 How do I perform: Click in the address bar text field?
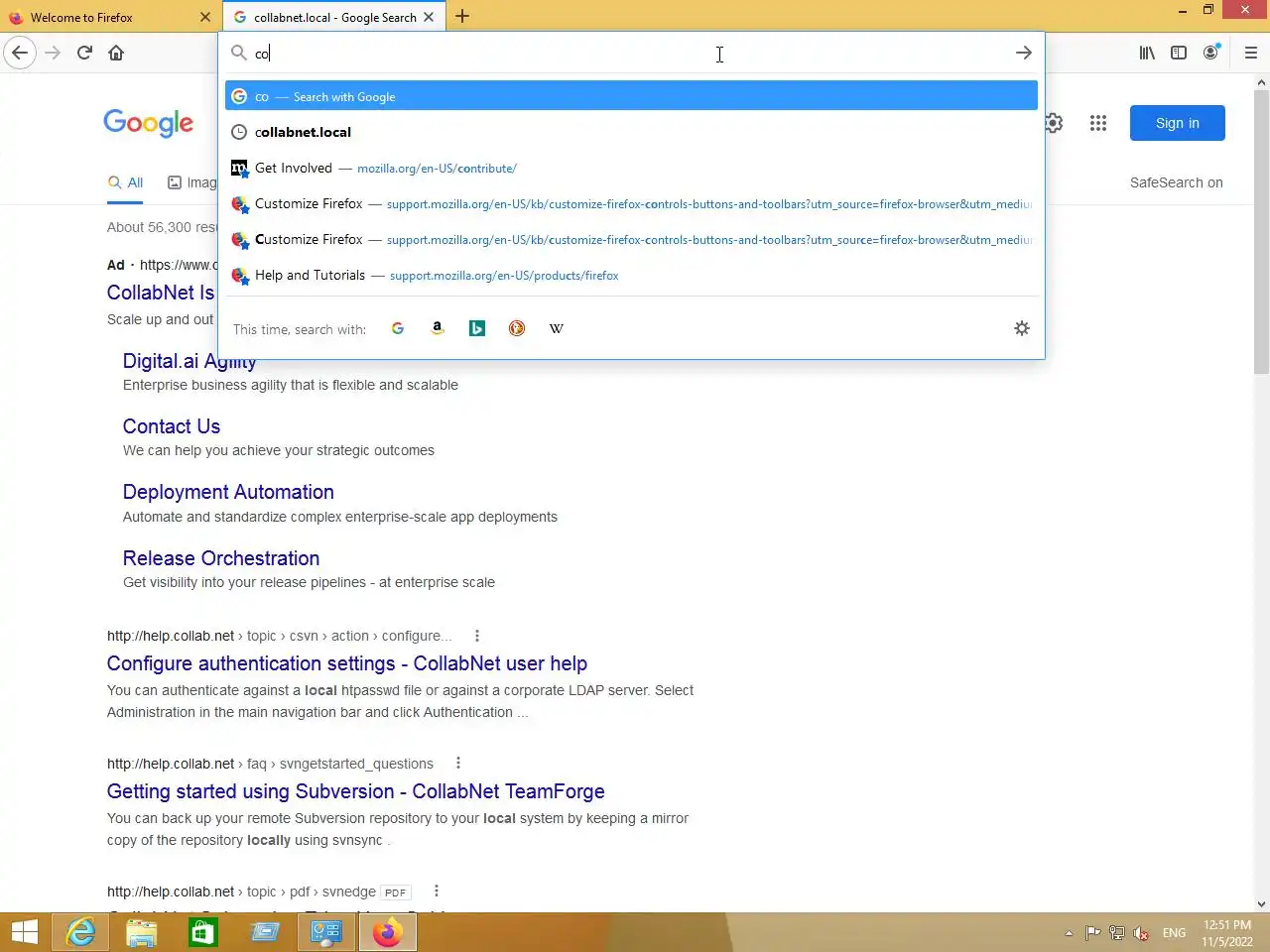(631, 53)
